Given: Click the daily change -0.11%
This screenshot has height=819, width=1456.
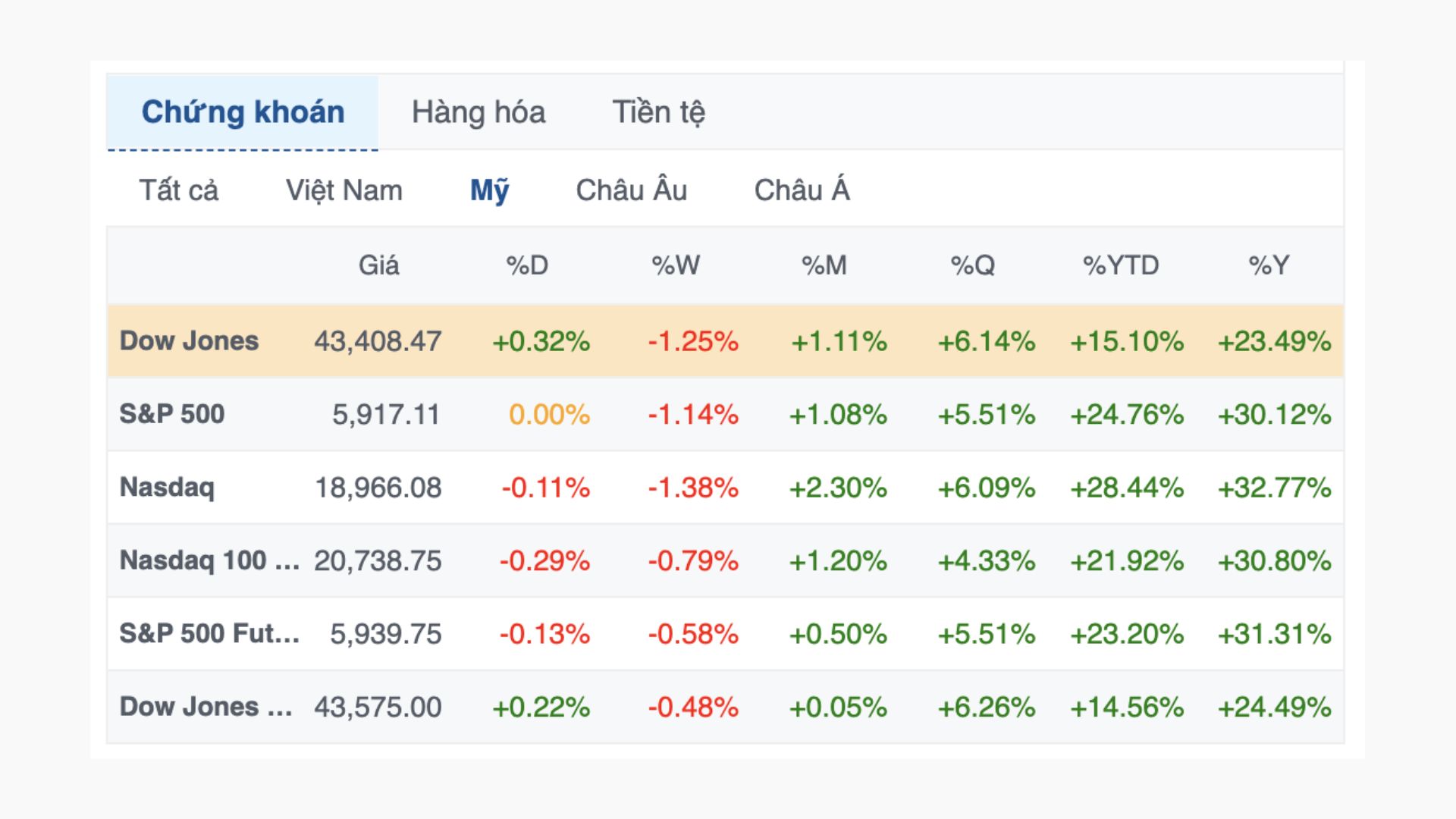Looking at the screenshot, I should click(546, 488).
